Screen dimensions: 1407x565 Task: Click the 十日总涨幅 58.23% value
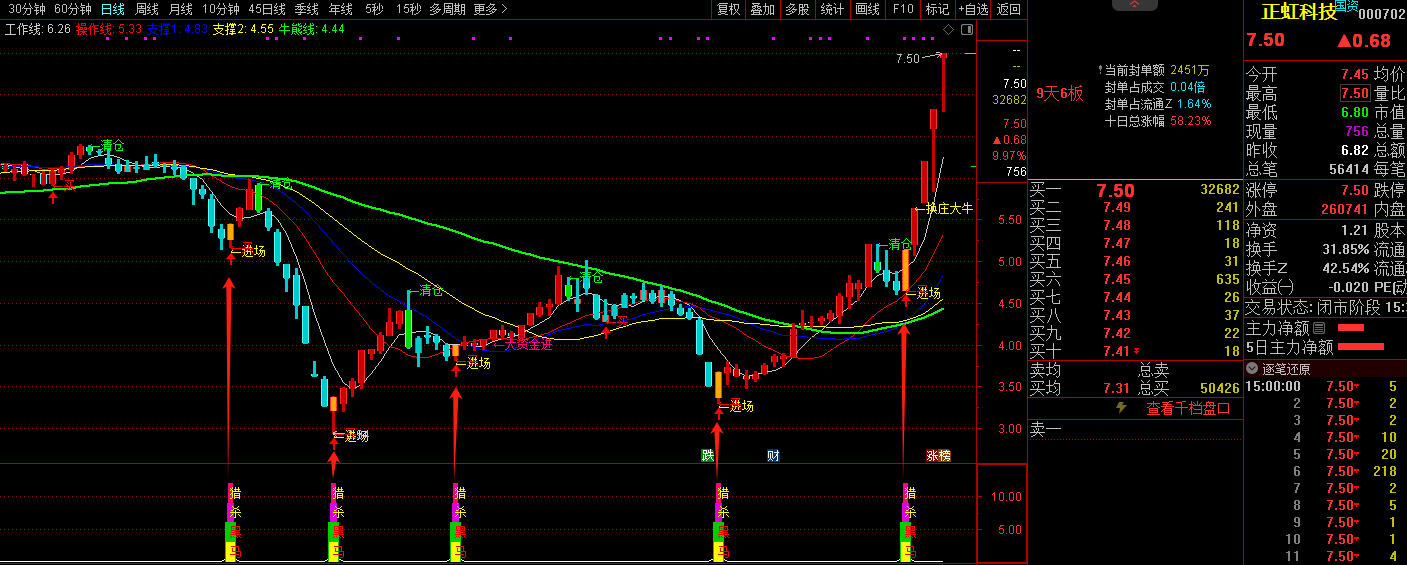point(1191,121)
